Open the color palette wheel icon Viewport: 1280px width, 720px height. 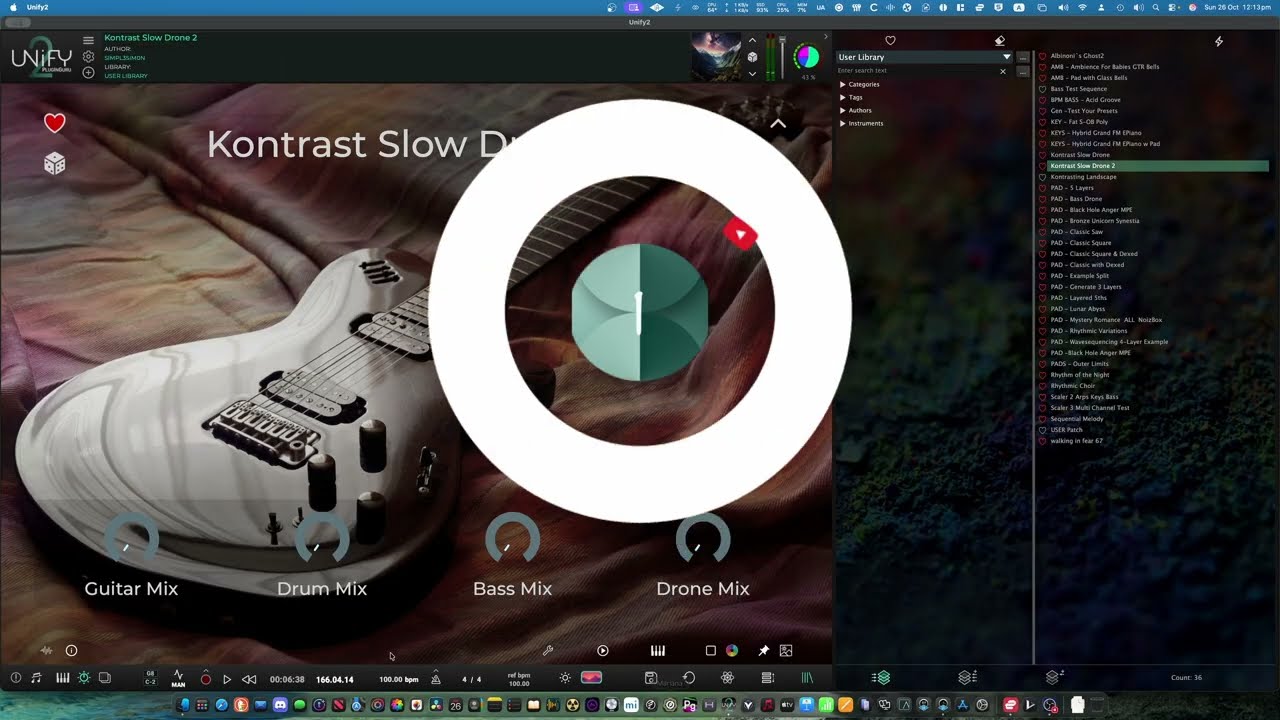point(732,650)
